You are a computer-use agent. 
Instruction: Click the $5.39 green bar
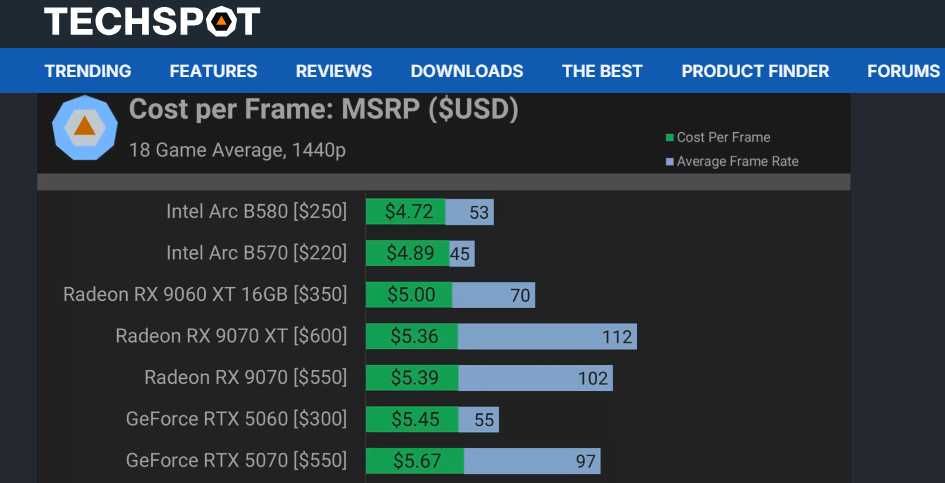coord(412,378)
